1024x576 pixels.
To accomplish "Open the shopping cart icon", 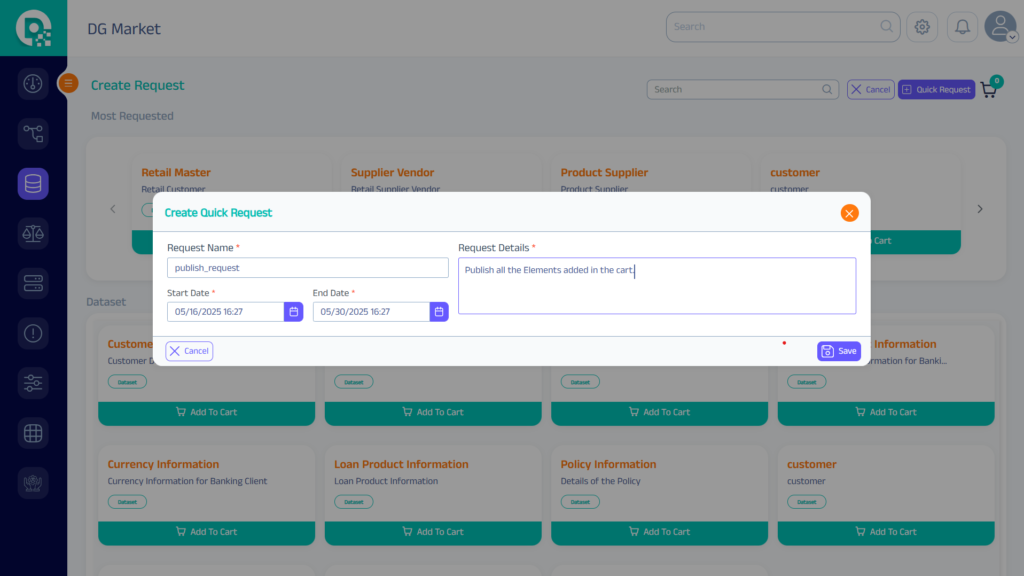I will (989, 89).
